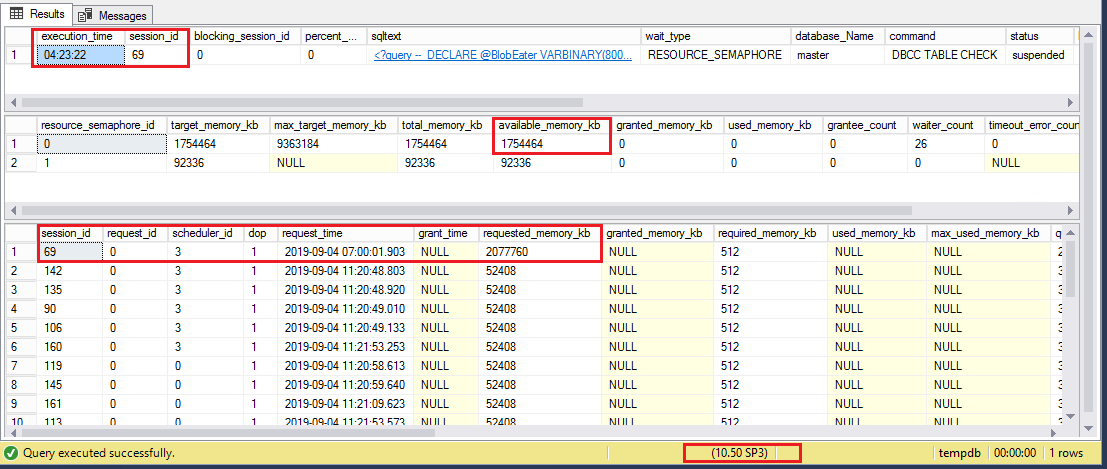Image resolution: width=1107 pixels, height=469 pixels.
Task: Click the query executed successfully status icon
Action: tap(11, 453)
